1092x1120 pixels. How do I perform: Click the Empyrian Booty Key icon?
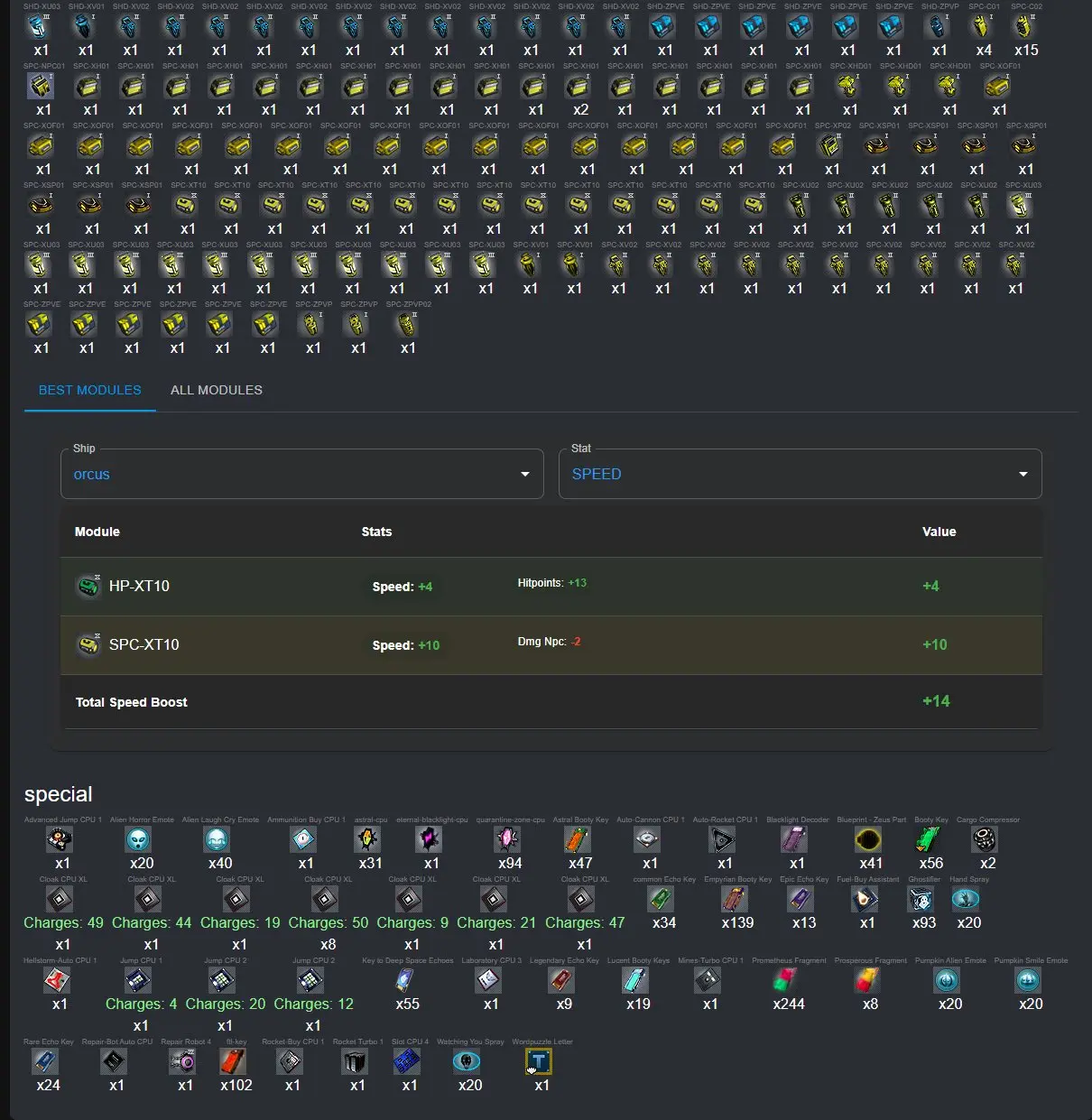click(x=736, y=900)
